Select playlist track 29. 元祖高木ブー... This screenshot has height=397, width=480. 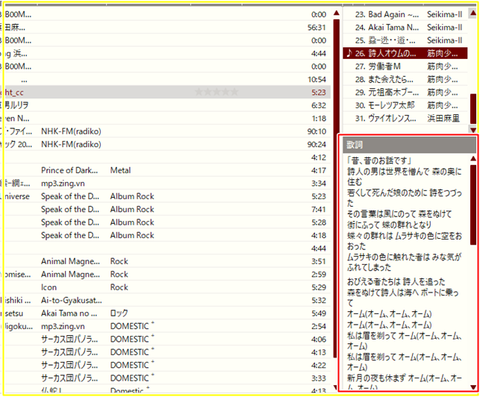click(405, 92)
